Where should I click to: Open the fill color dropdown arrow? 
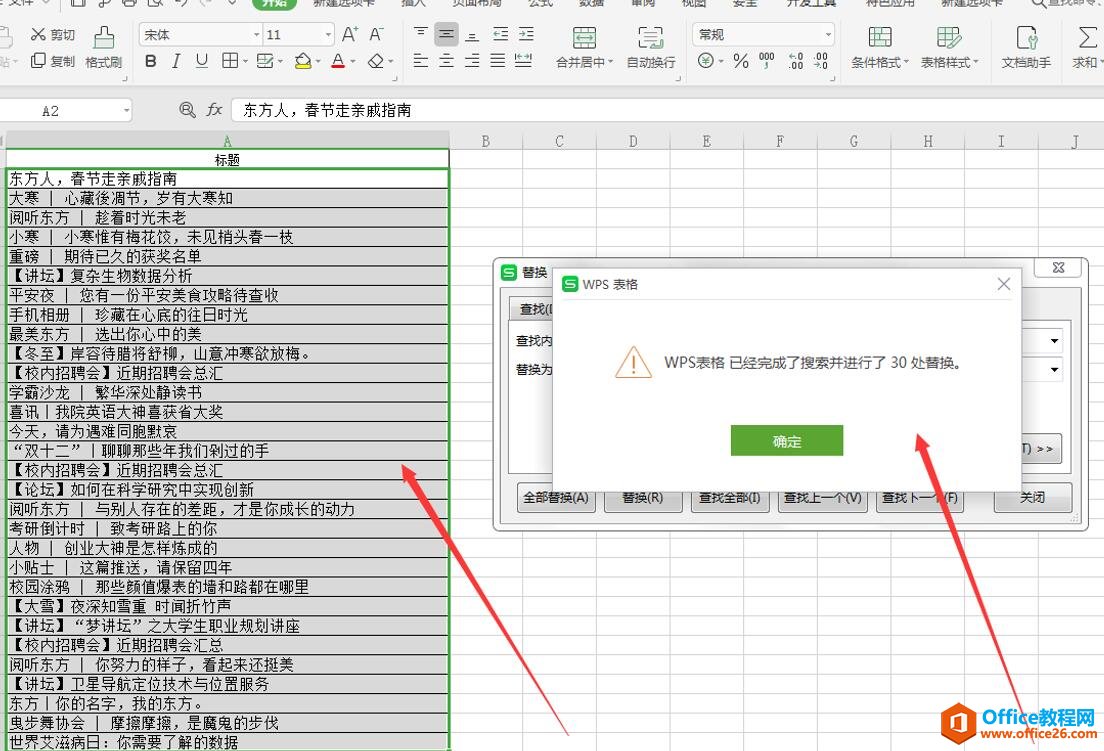(x=318, y=62)
